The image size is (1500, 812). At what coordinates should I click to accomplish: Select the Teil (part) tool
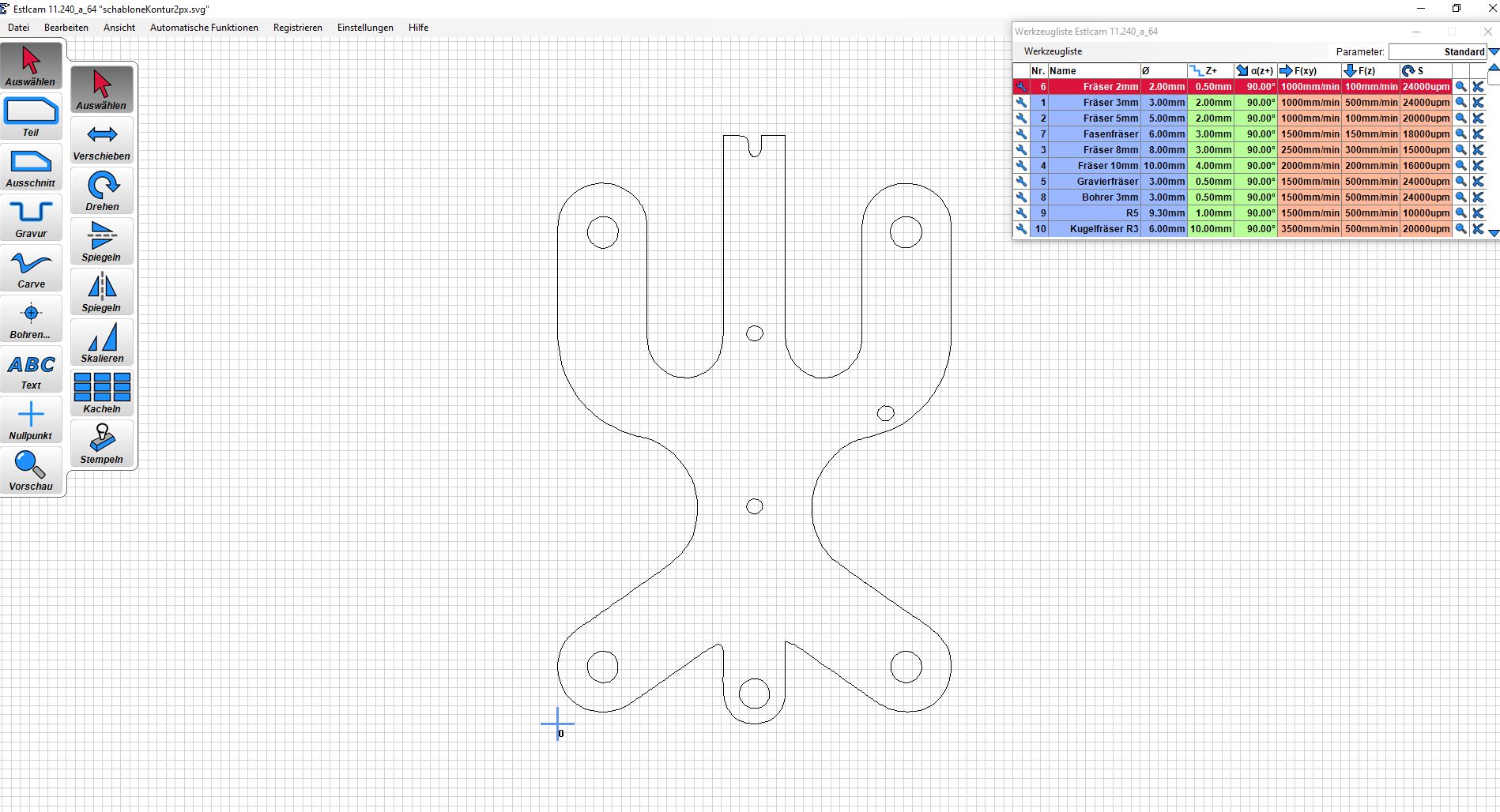click(31, 117)
